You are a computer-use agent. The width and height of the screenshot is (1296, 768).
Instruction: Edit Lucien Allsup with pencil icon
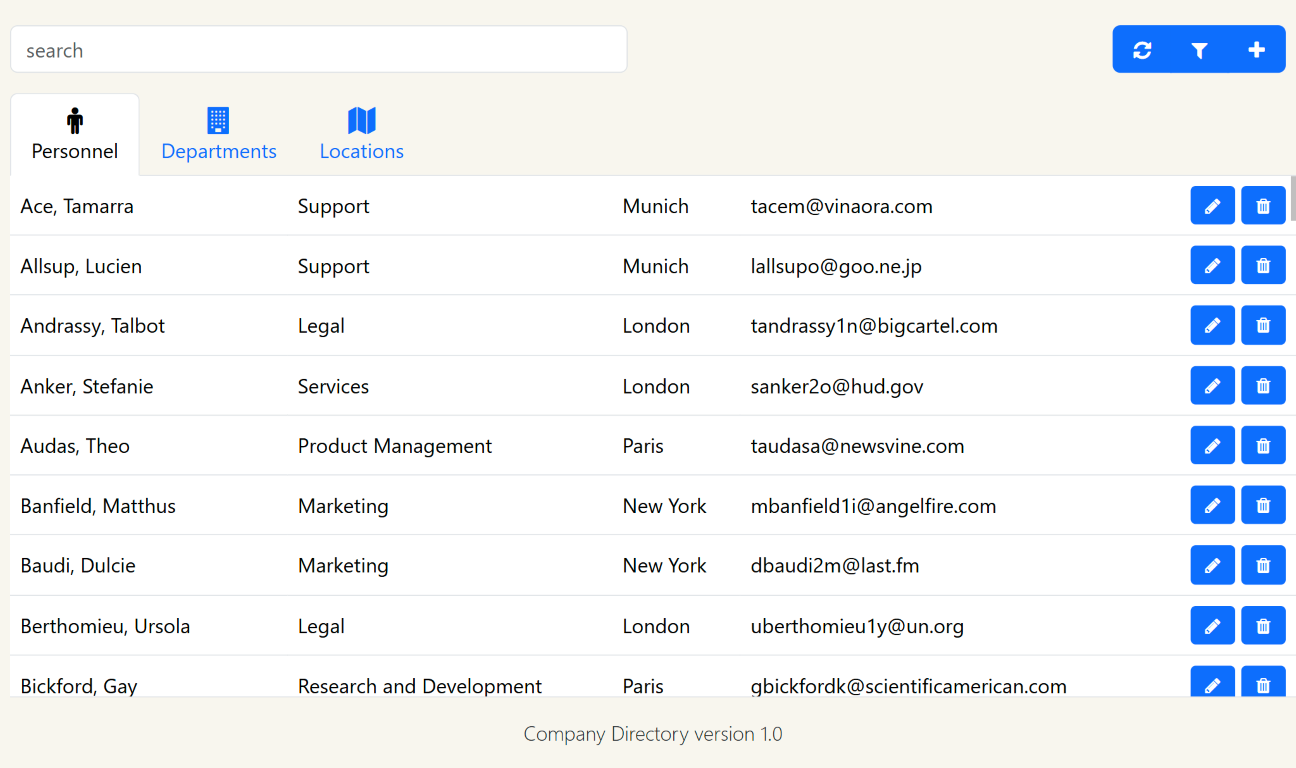tap(1212, 266)
